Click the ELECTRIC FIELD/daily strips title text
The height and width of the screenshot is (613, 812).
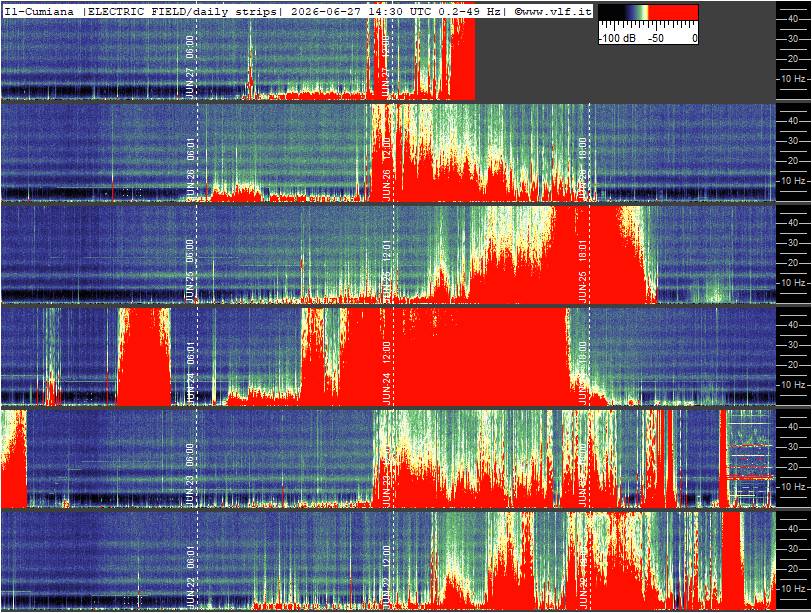coord(181,11)
